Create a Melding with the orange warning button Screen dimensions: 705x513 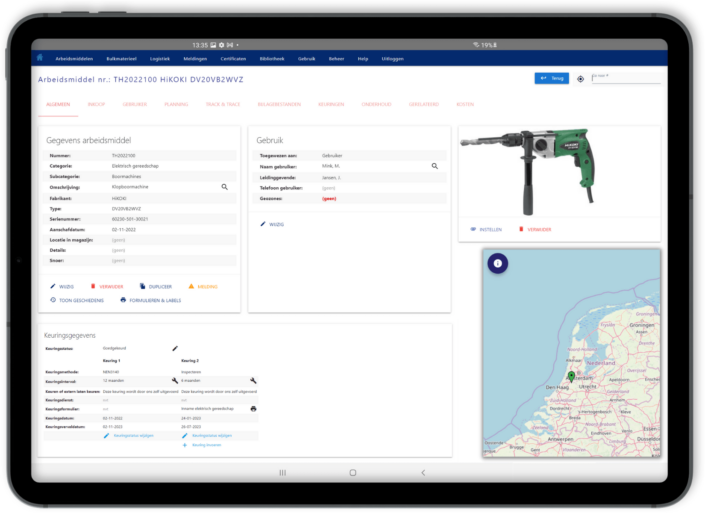[x=203, y=286]
